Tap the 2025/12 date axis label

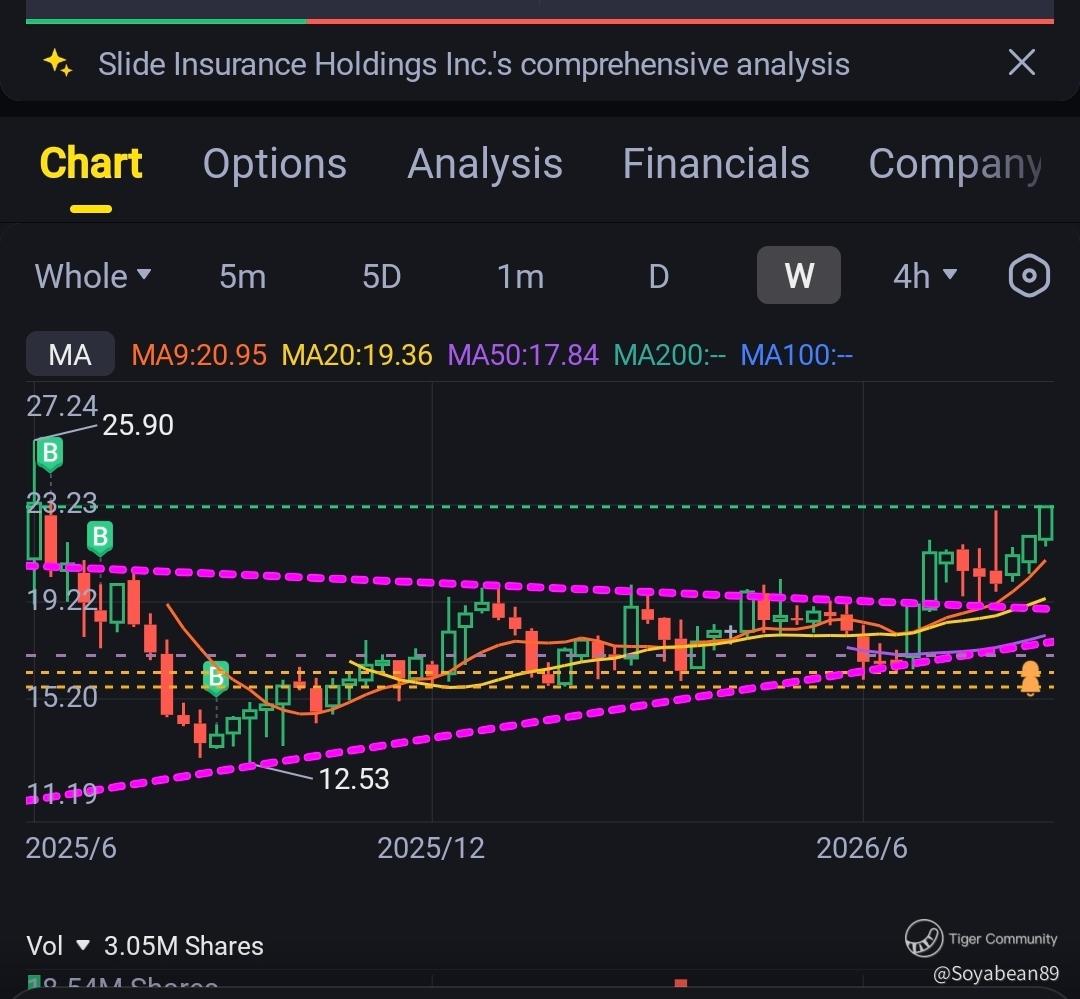[431, 848]
